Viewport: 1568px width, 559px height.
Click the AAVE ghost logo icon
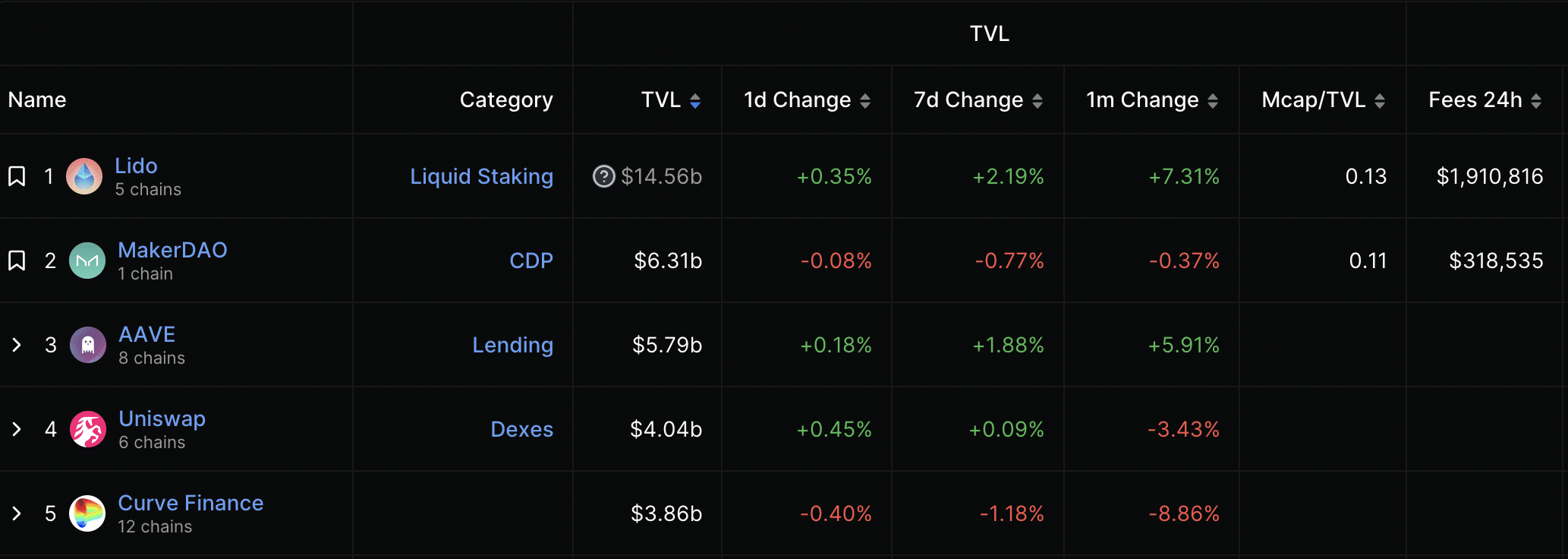click(x=88, y=346)
